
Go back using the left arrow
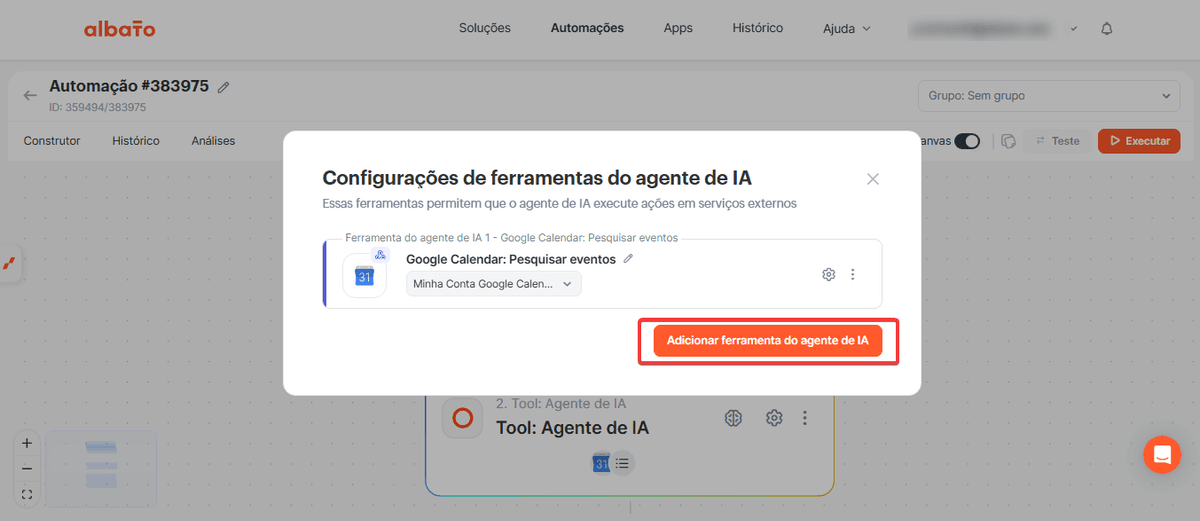pyautogui.click(x=30, y=95)
